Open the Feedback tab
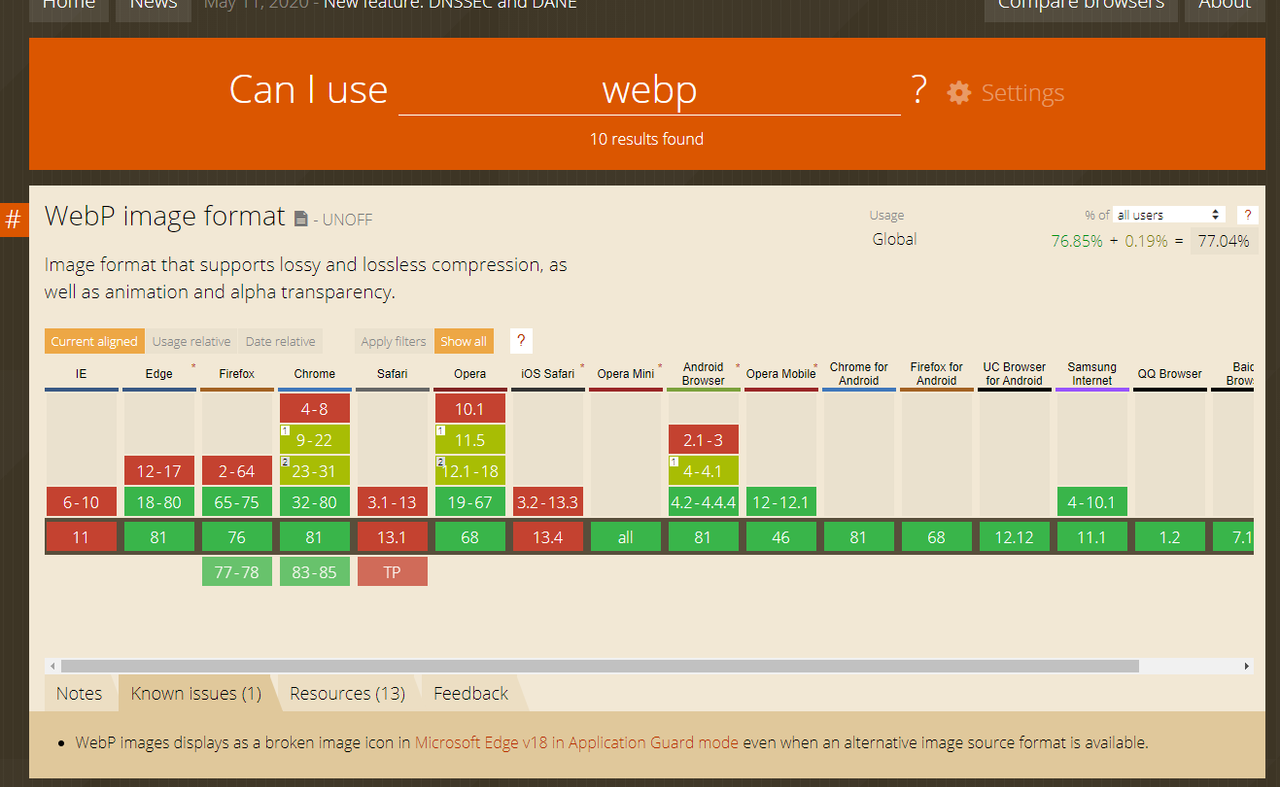Screen dimensions: 1280x787 (470, 693)
